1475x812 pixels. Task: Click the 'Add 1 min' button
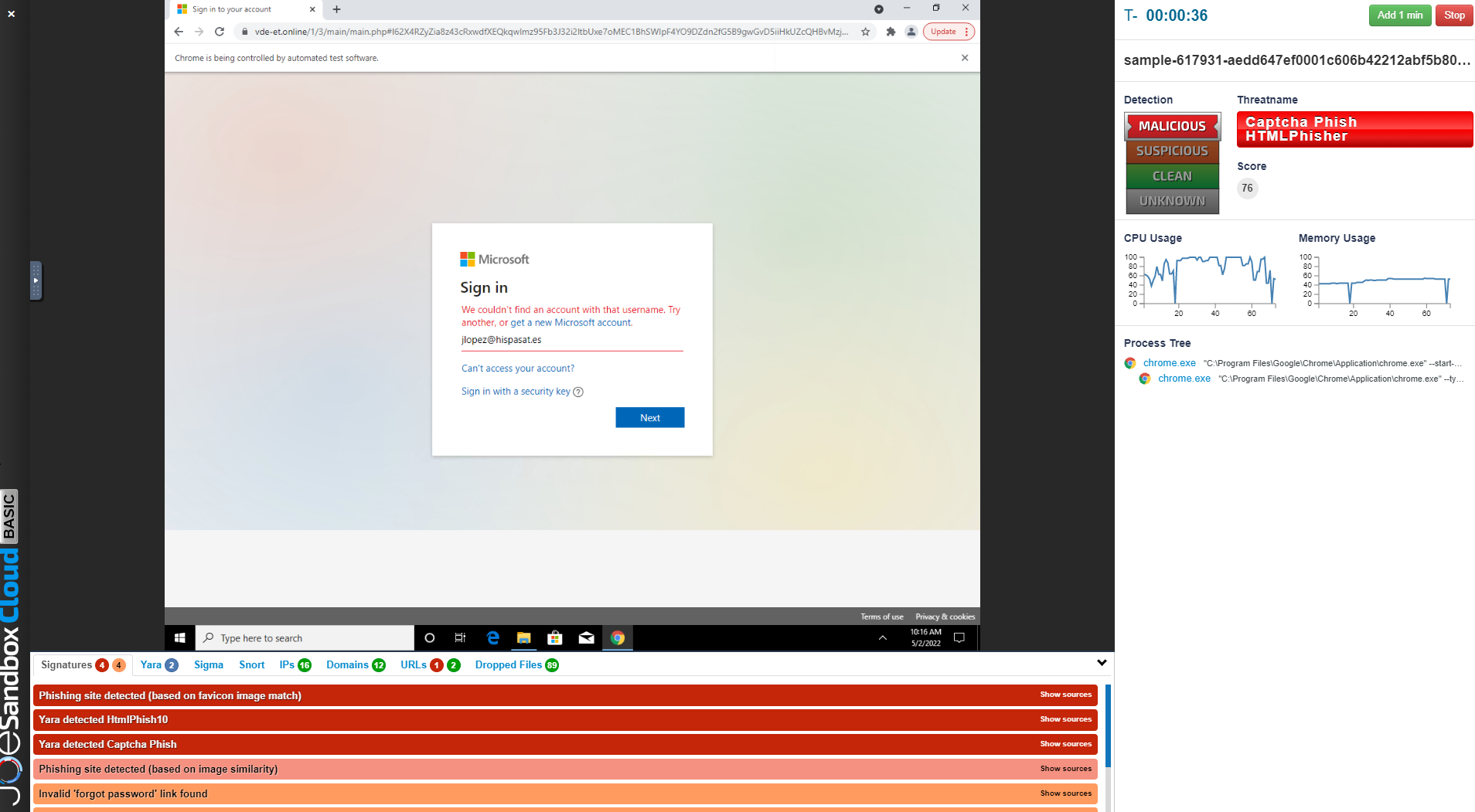[1400, 15]
